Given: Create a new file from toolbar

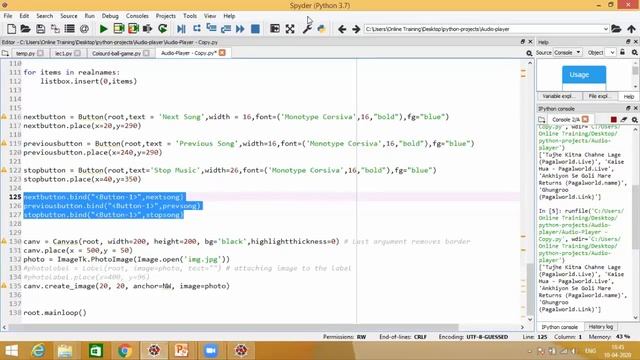Looking at the screenshot, I should [11, 29].
